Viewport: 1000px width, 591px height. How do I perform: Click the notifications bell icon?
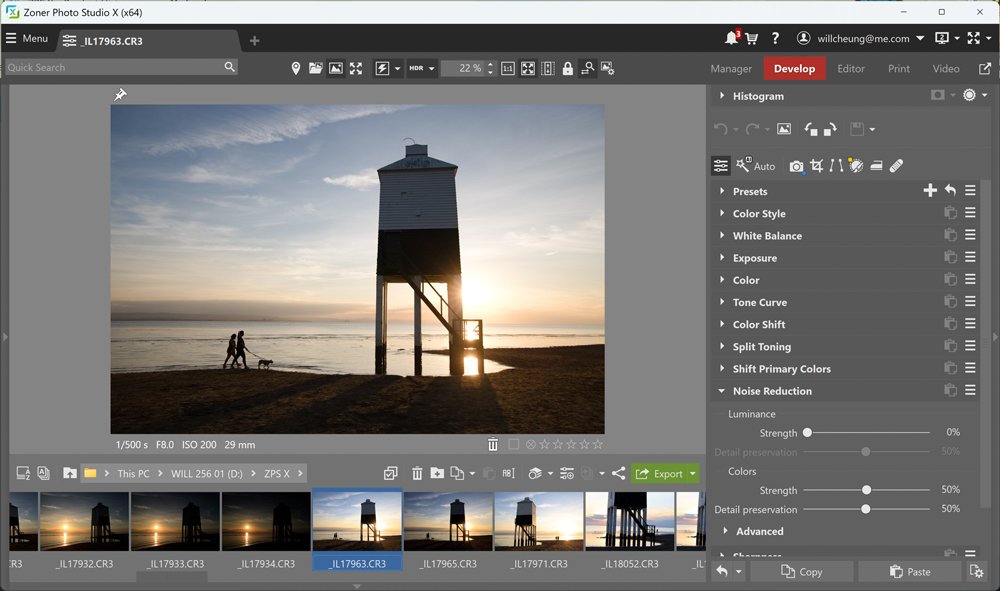[x=732, y=38]
